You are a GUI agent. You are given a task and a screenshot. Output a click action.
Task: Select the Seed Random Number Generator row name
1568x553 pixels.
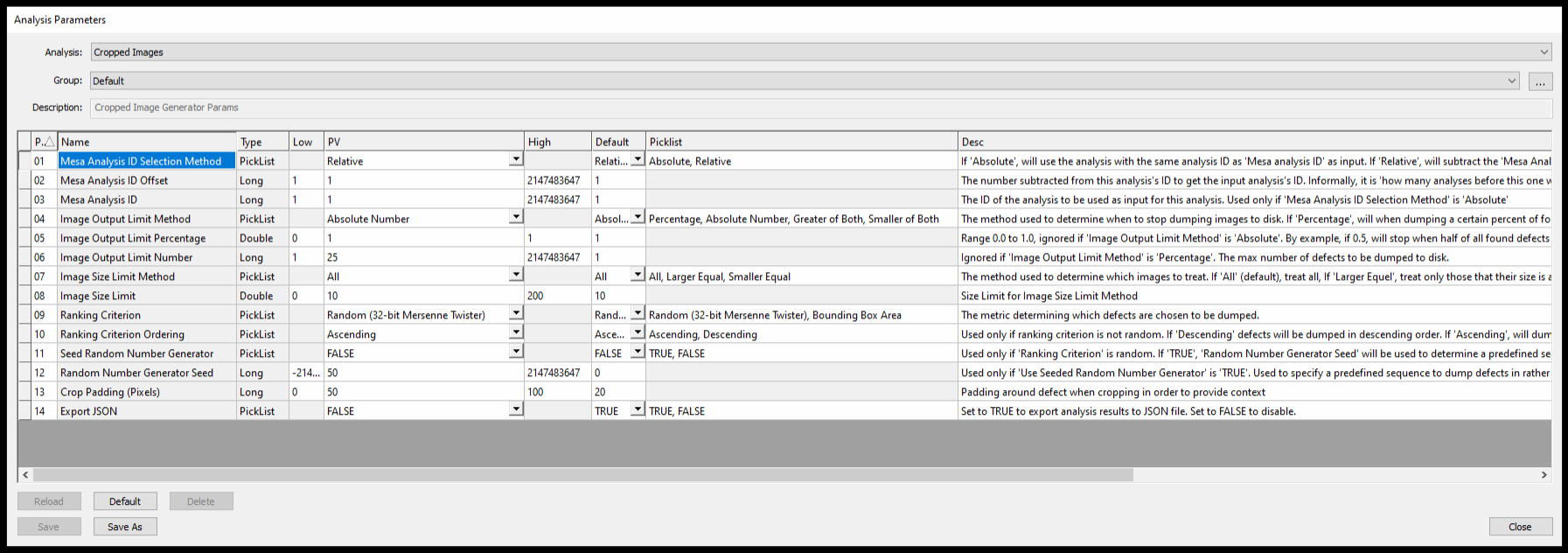point(137,353)
